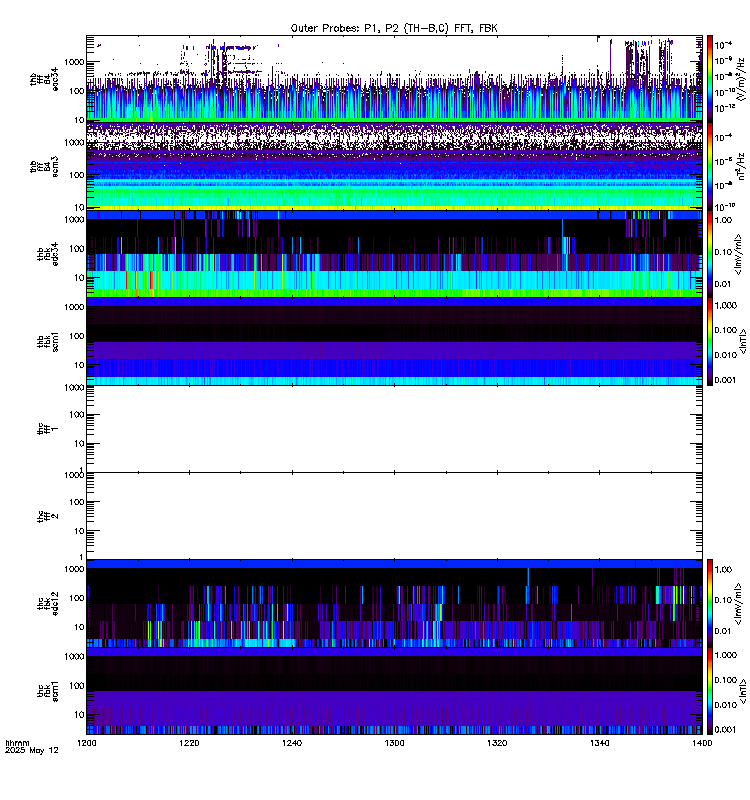750x800 pixels.
Task: Click inside the empty thc fff 2 panel
Action: [394, 516]
